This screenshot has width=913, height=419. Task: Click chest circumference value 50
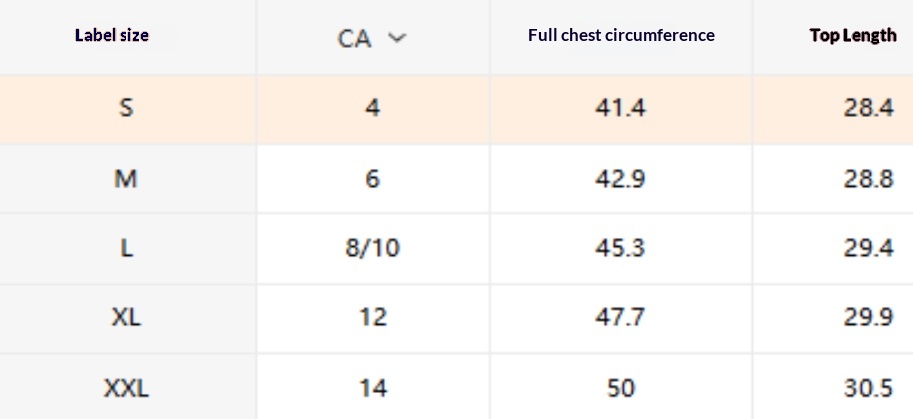[x=621, y=387]
